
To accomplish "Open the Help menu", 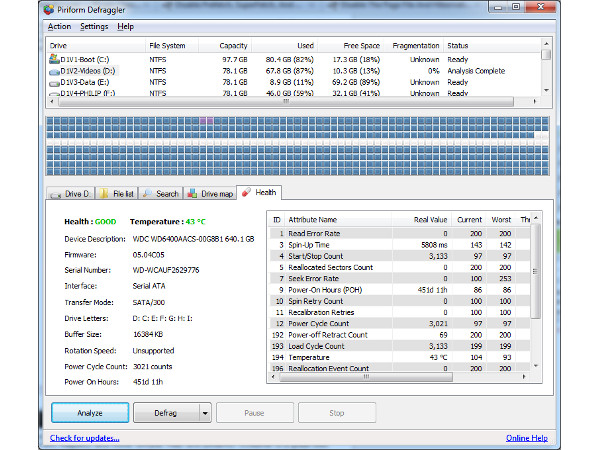I will coord(126,26).
